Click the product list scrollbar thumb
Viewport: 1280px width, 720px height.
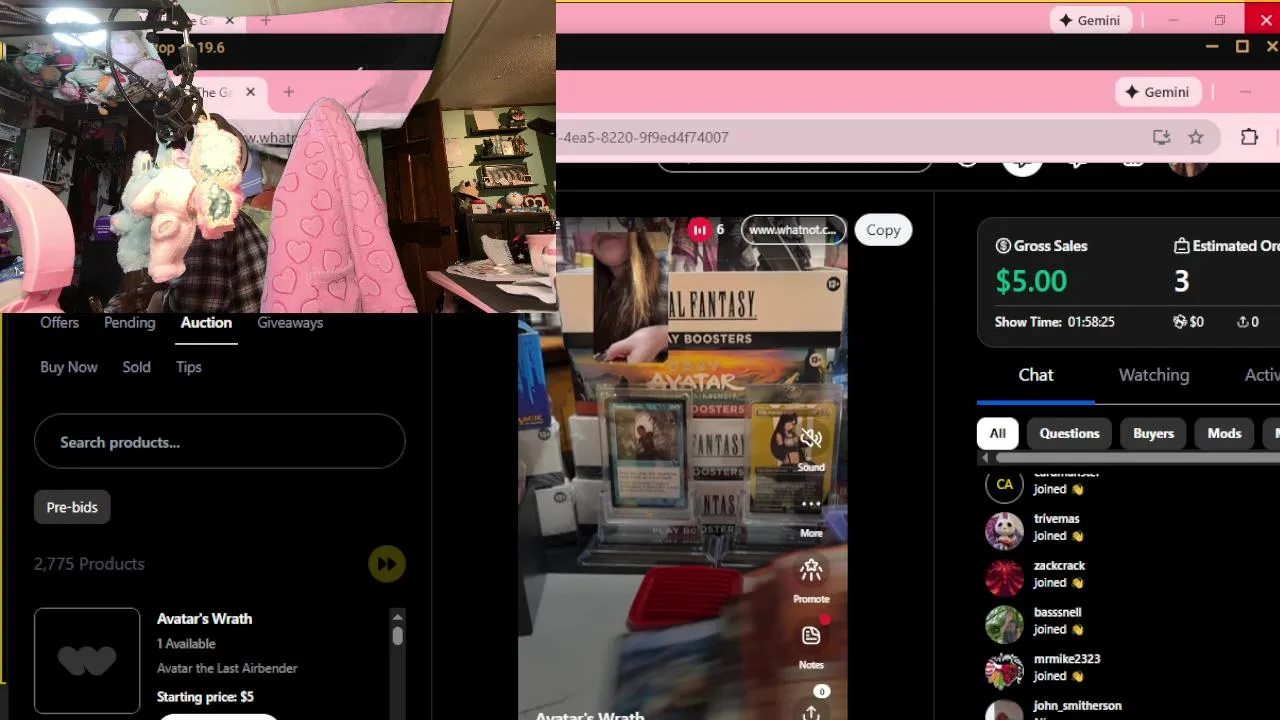pyautogui.click(x=397, y=635)
